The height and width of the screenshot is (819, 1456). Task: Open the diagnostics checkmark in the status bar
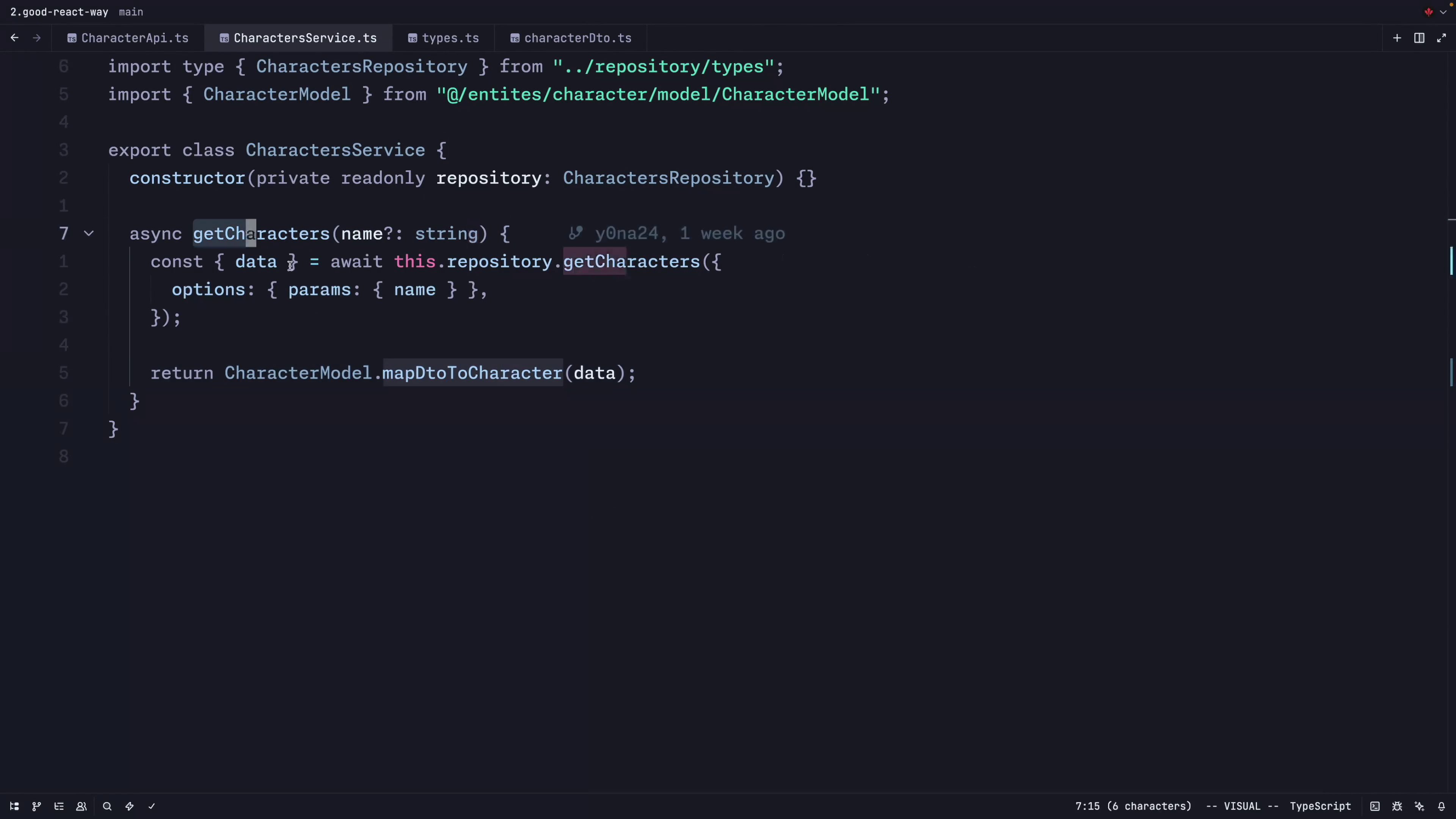pyautogui.click(x=152, y=806)
